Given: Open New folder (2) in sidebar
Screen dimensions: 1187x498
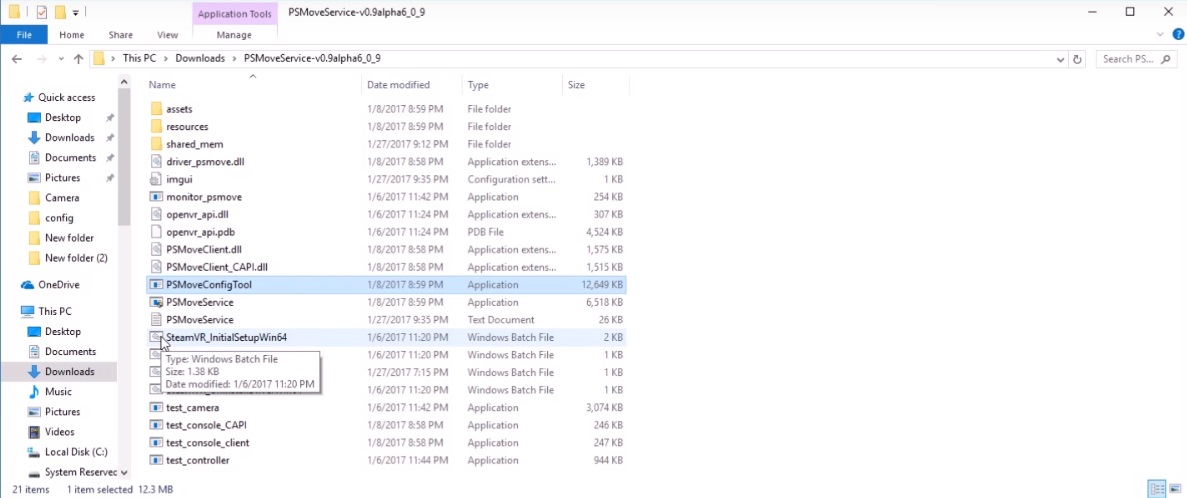Looking at the screenshot, I should 76,257.
